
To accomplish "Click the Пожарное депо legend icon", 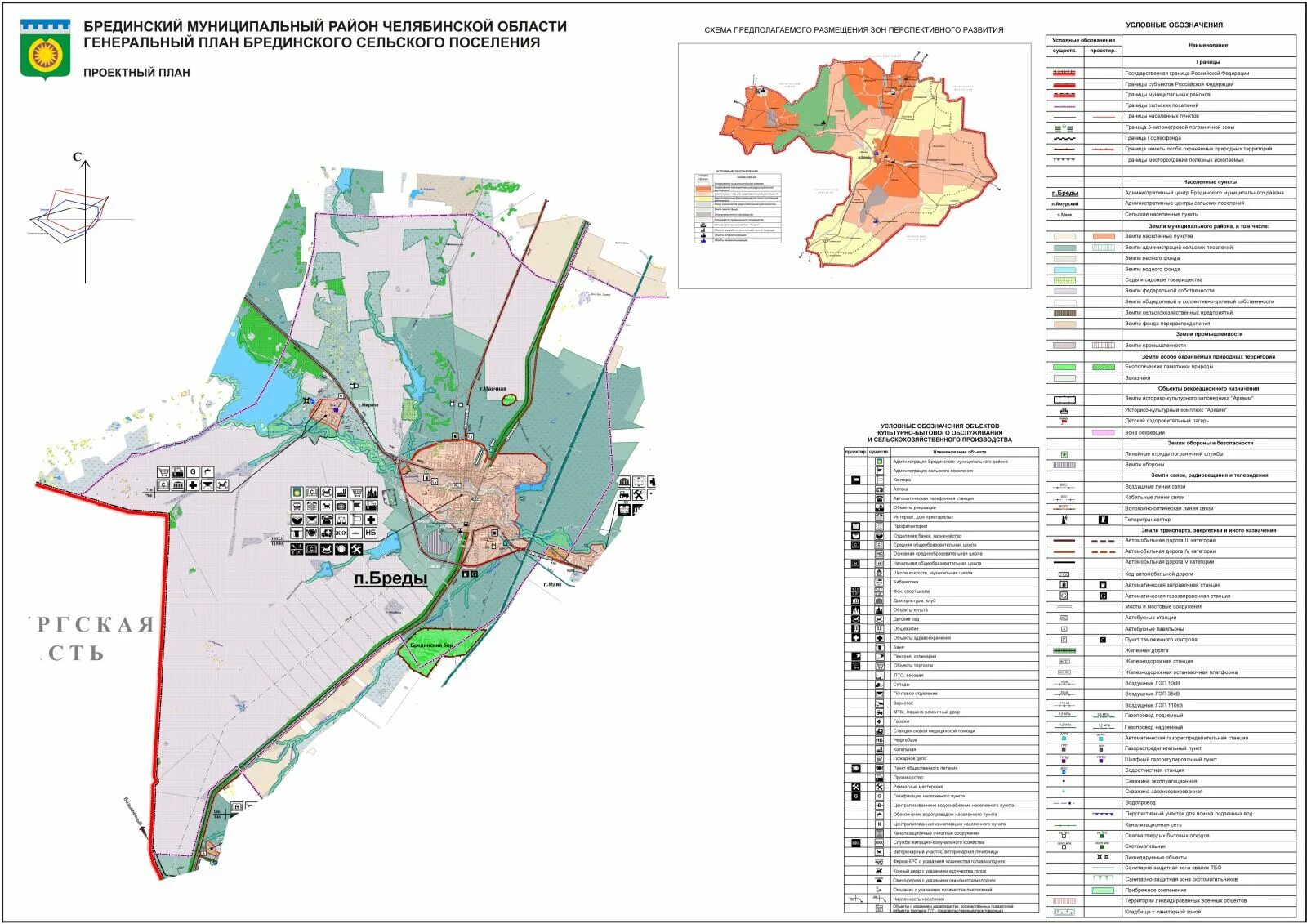I will pos(879,758).
